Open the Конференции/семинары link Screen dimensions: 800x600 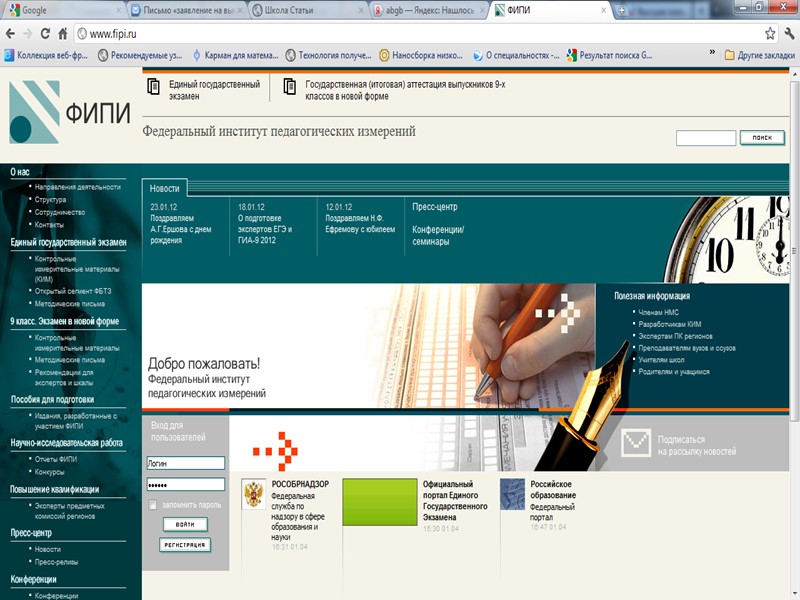click(x=438, y=235)
